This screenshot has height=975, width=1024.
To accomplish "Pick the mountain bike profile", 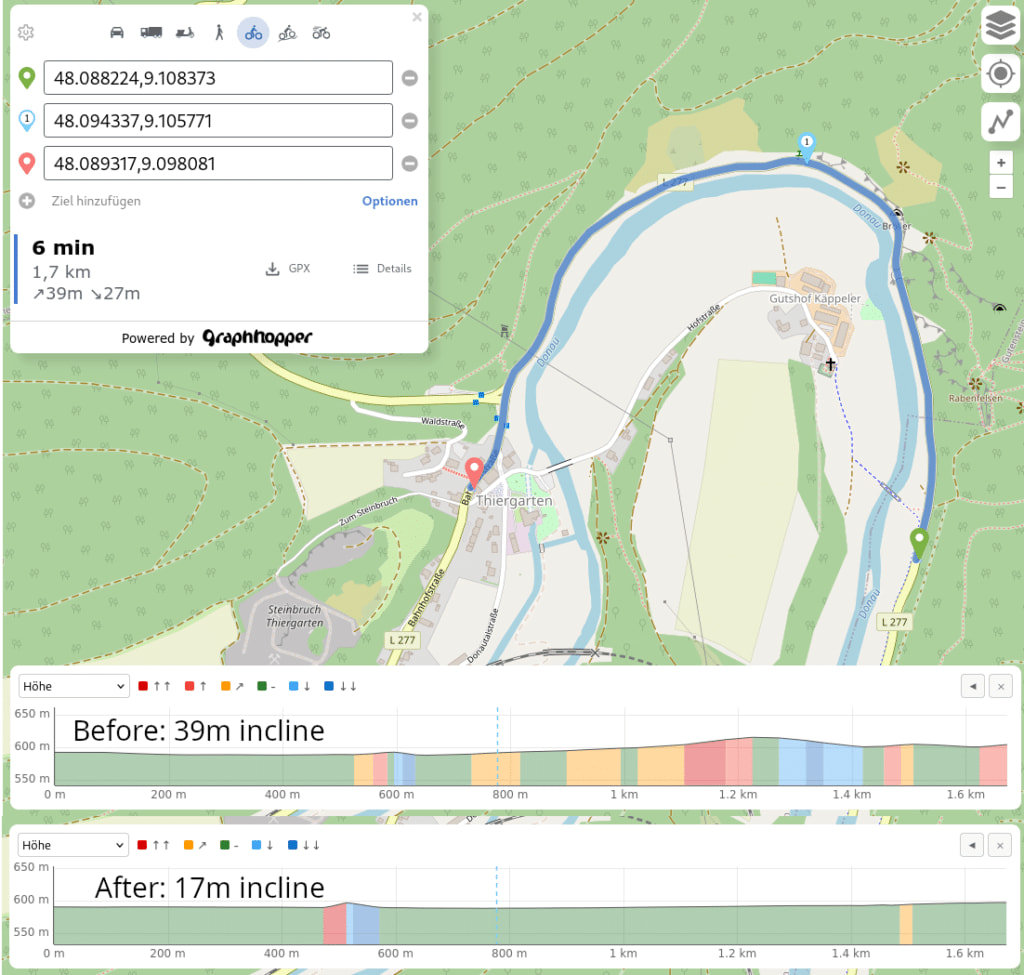I will 287,33.
